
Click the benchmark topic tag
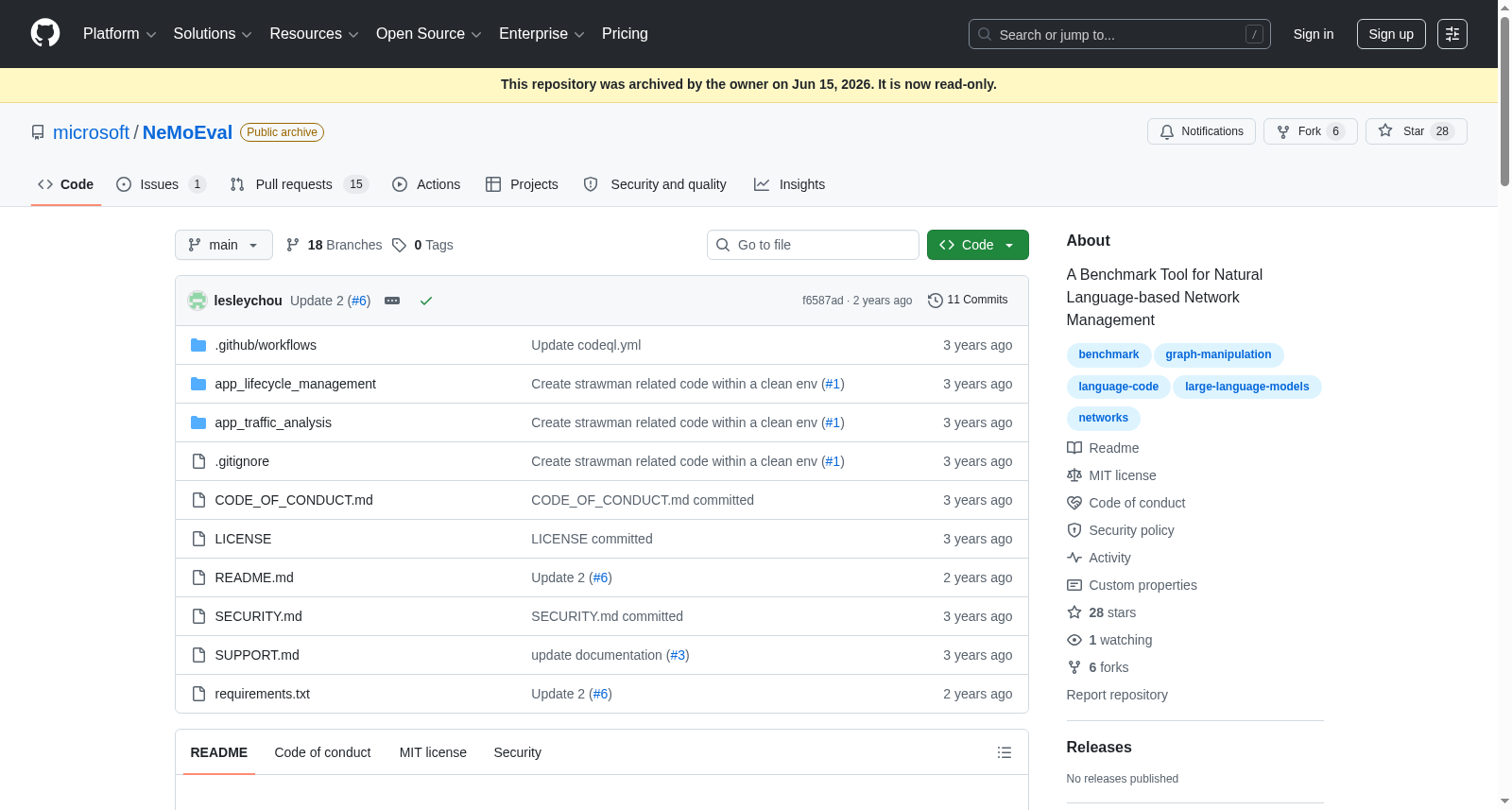point(1108,355)
